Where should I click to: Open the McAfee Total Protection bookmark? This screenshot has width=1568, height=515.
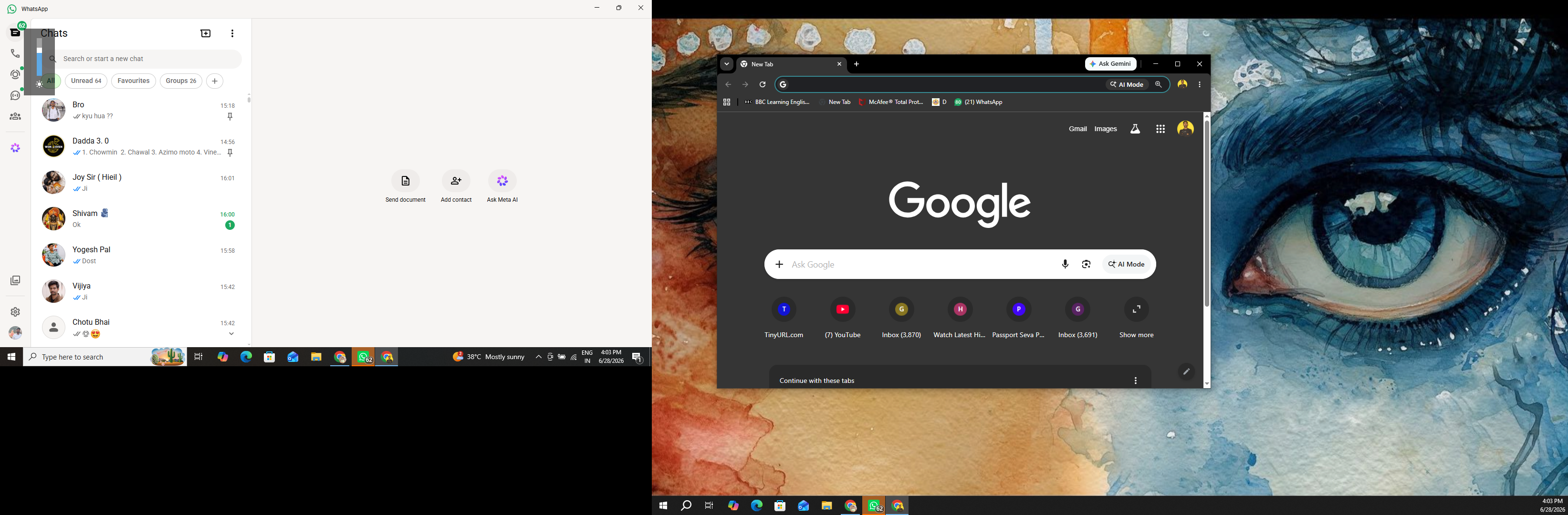890,102
